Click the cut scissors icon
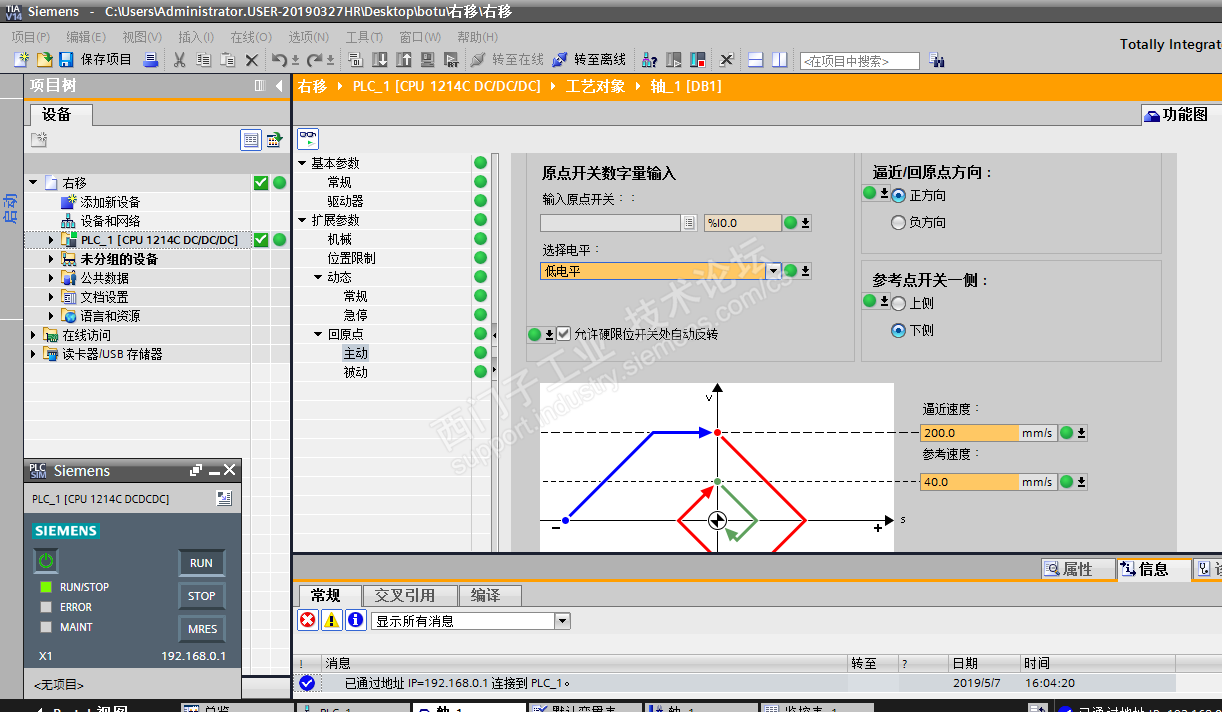Viewport: 1222px width, 712px height. (179, 60)
